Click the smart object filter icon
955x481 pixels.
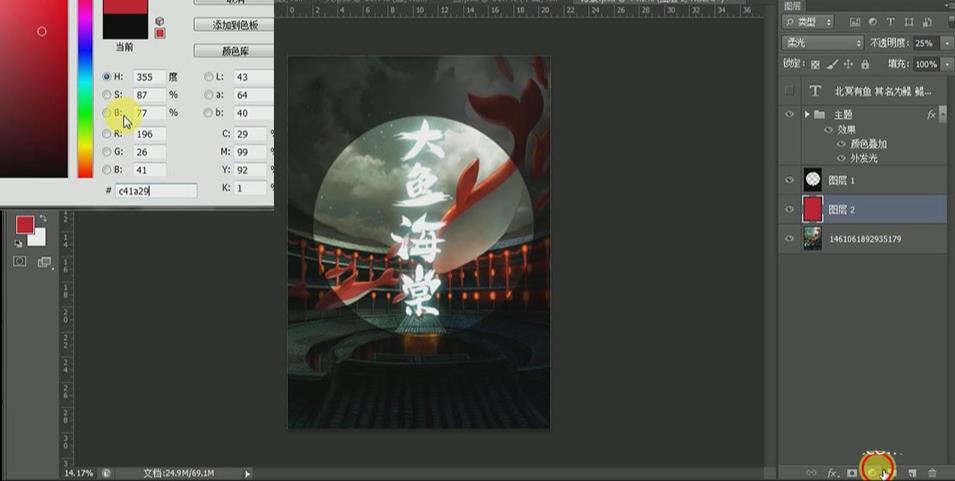point(927,22)
